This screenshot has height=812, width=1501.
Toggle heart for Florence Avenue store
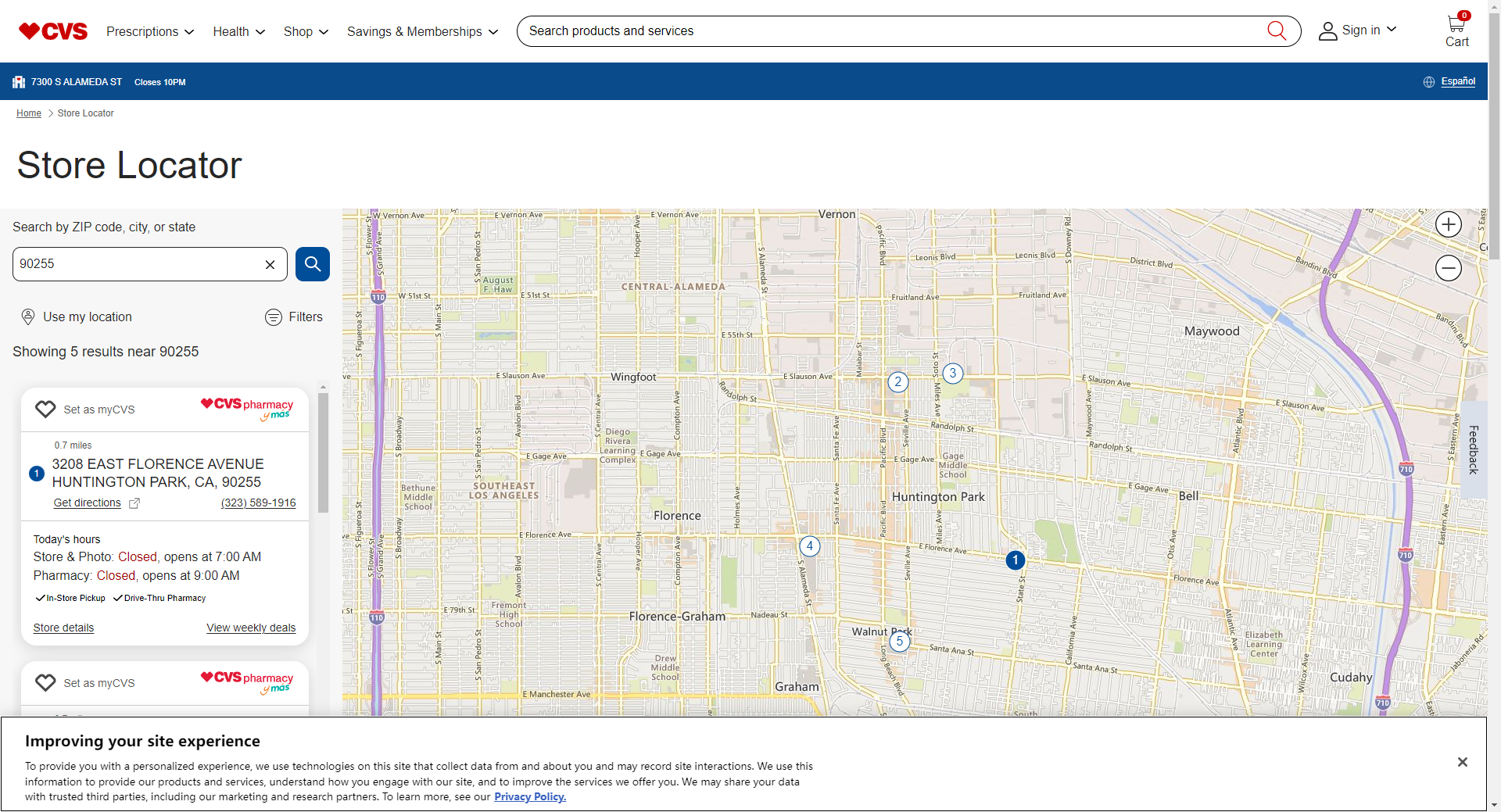click(45, 410)
